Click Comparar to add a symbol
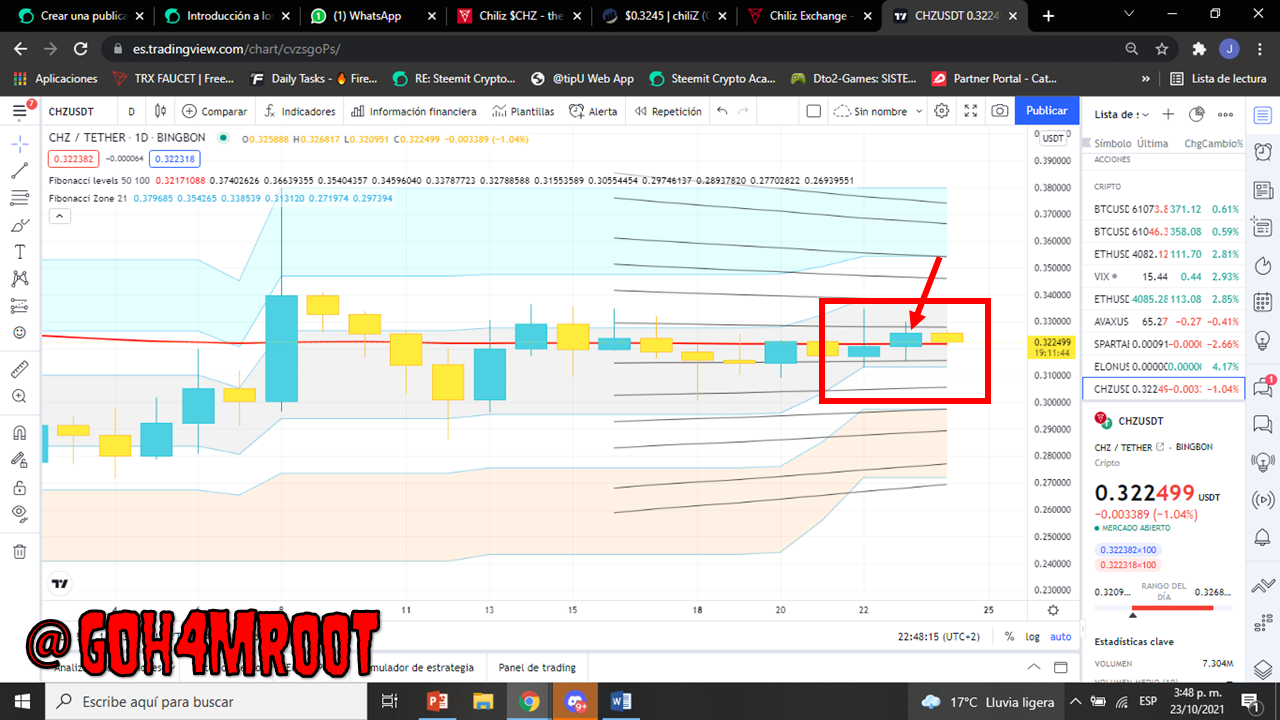The image size is (1280, 720). click(214, 111)
